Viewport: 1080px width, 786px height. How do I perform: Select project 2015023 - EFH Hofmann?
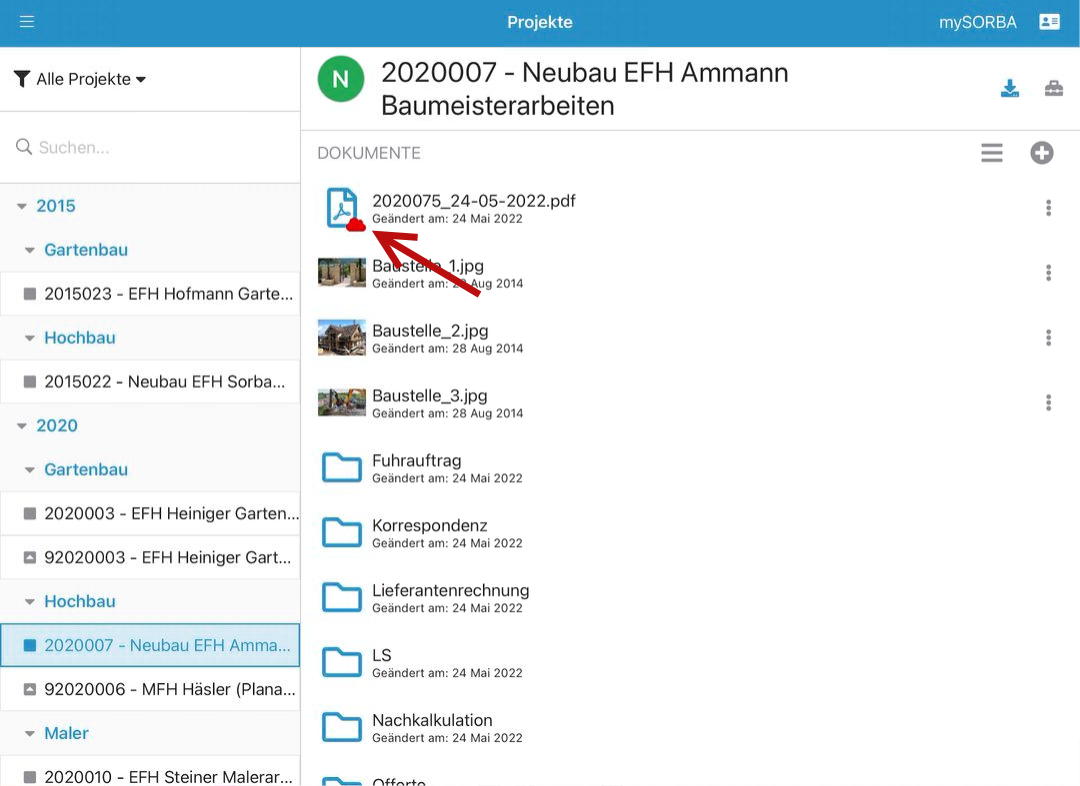click(x=160, y=294)
